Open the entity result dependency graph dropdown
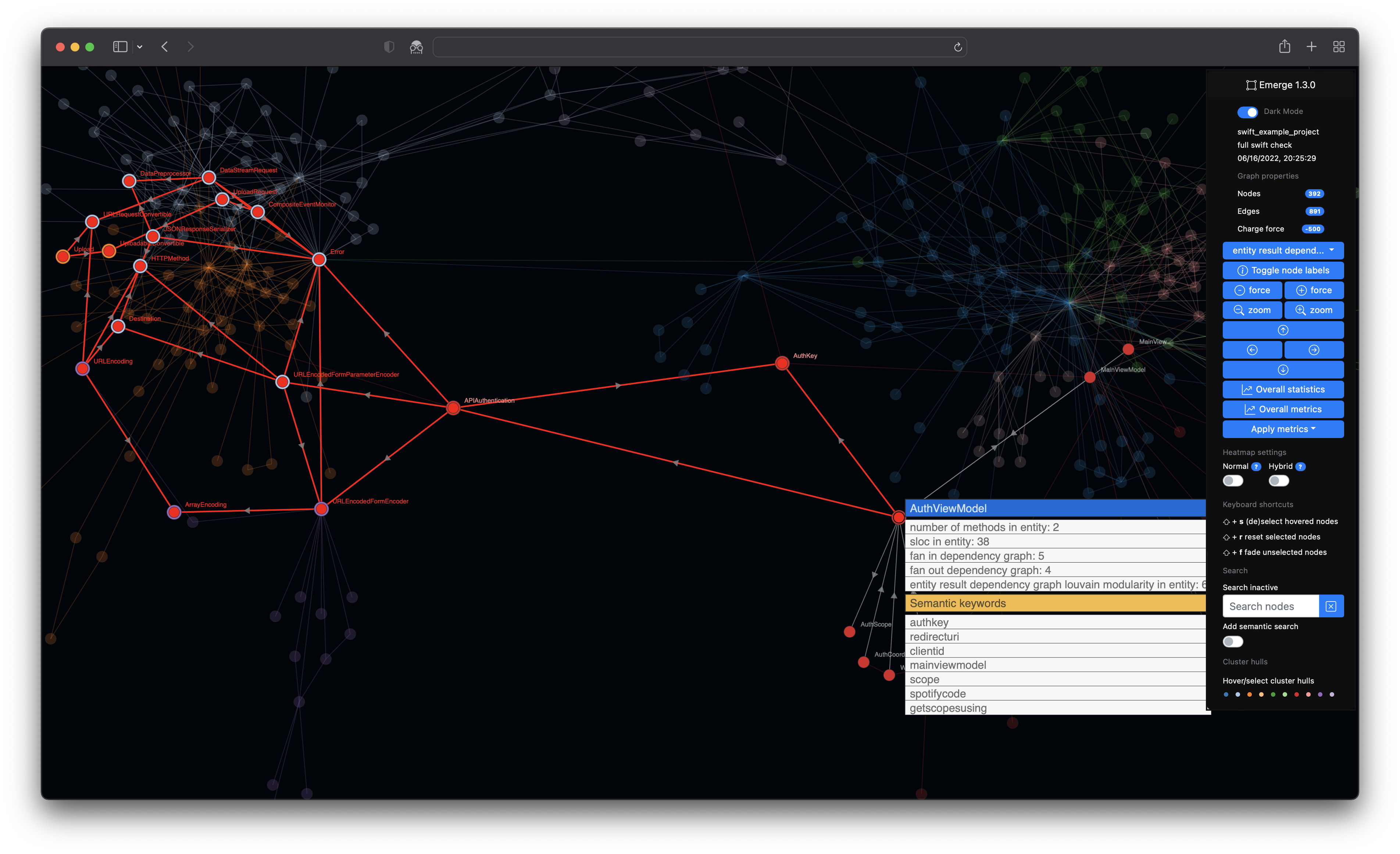 pyautogui.click(x=1283, y=250)
